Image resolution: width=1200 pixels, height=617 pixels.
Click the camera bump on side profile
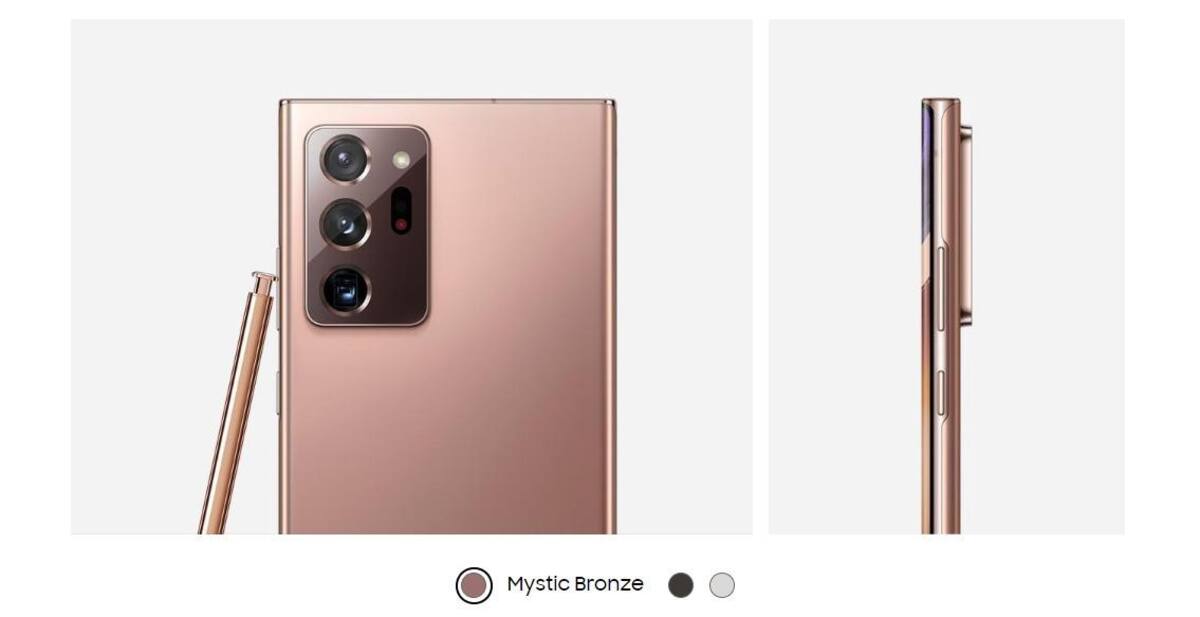coord(965,225)
